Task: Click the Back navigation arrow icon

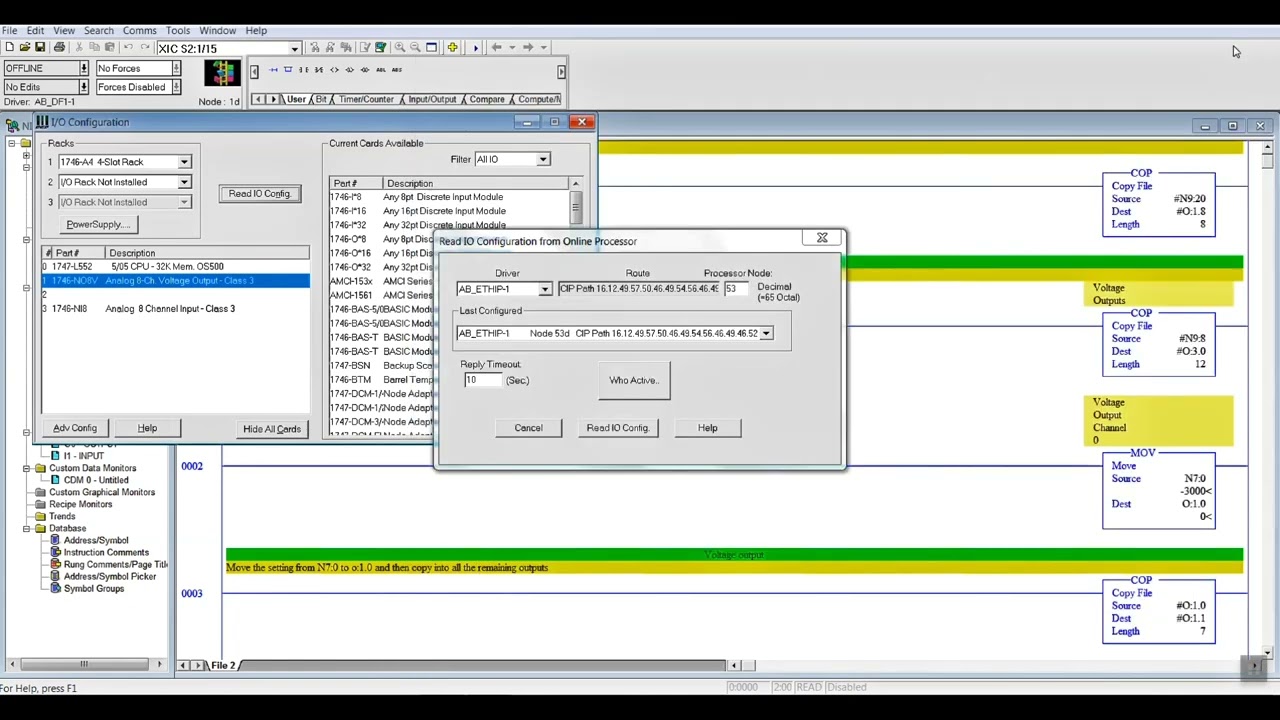Action: [497, 47]
